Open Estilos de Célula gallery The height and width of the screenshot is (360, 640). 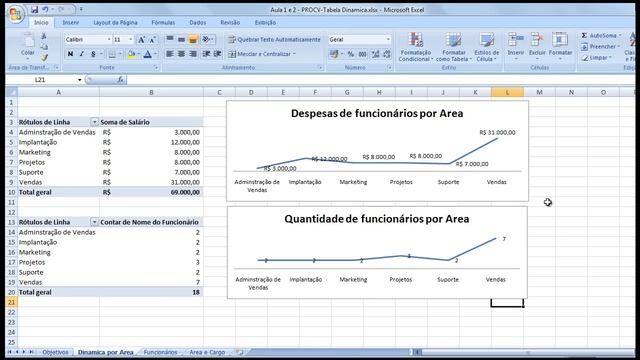tap(487, 47)
